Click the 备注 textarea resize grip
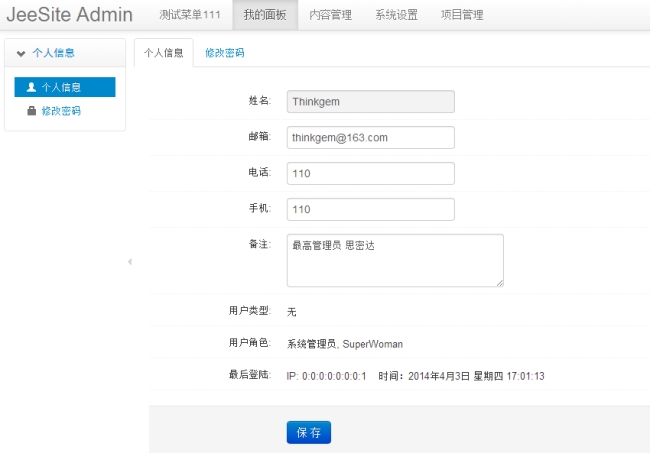650x453 pixels. [500, 283]
